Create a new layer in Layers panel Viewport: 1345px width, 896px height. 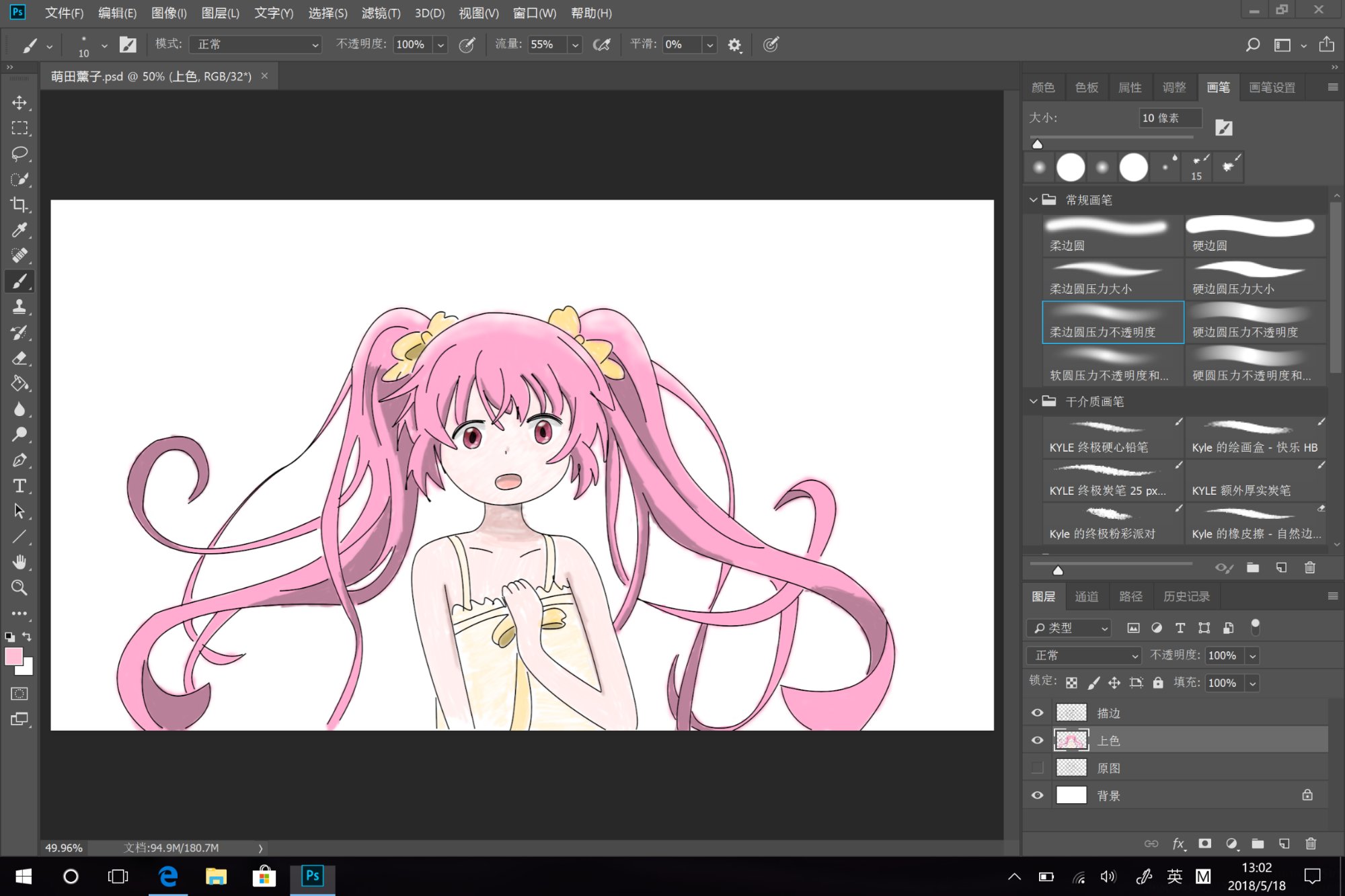tap(1284, 844)
